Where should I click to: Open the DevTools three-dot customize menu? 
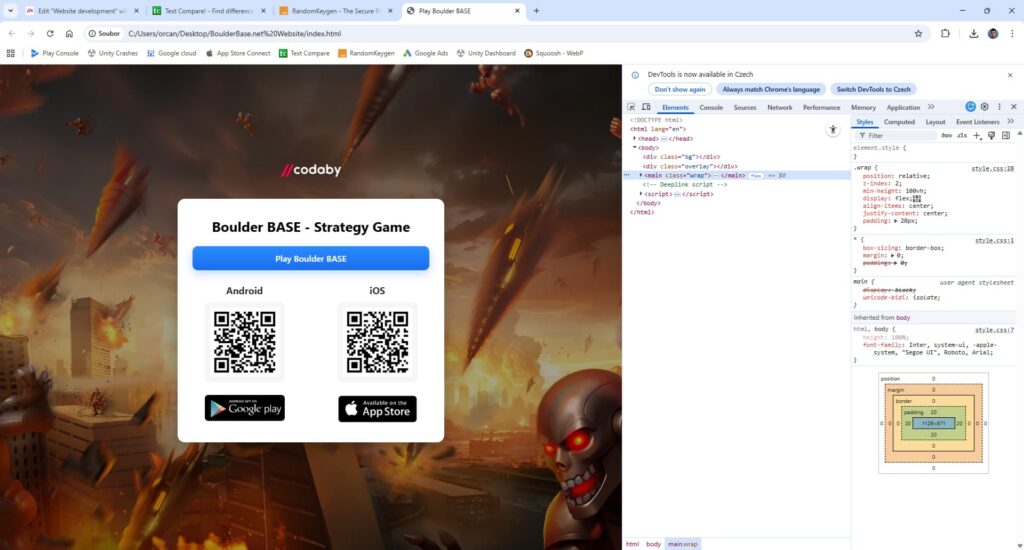(999, 107)
